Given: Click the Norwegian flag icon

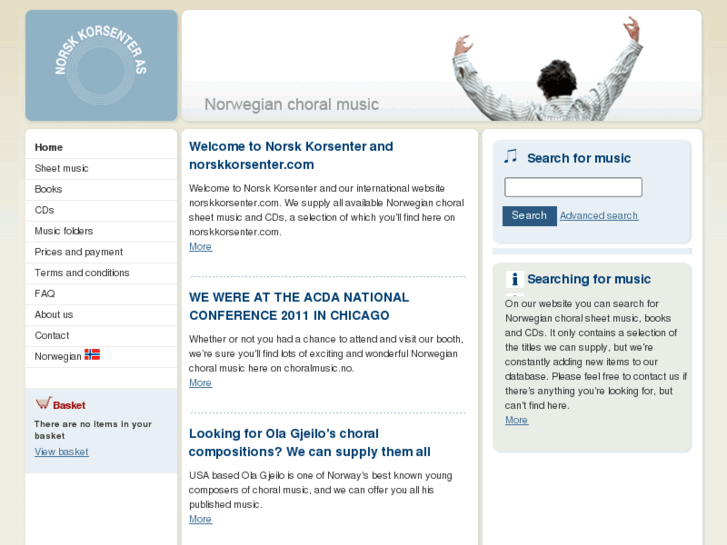Looking at the screenshot, I should pyautogui.click(x=92, y=354).
